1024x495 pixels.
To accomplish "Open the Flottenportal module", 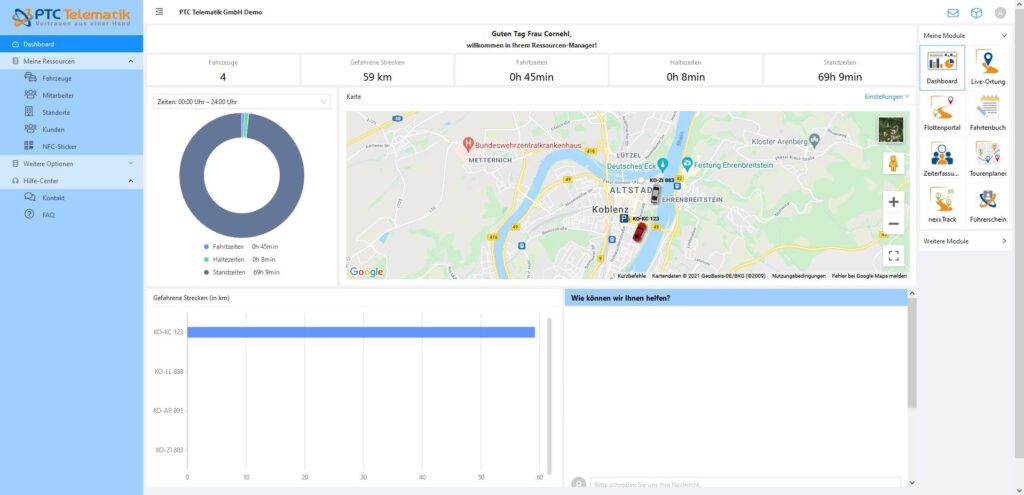I will (942, 112).
